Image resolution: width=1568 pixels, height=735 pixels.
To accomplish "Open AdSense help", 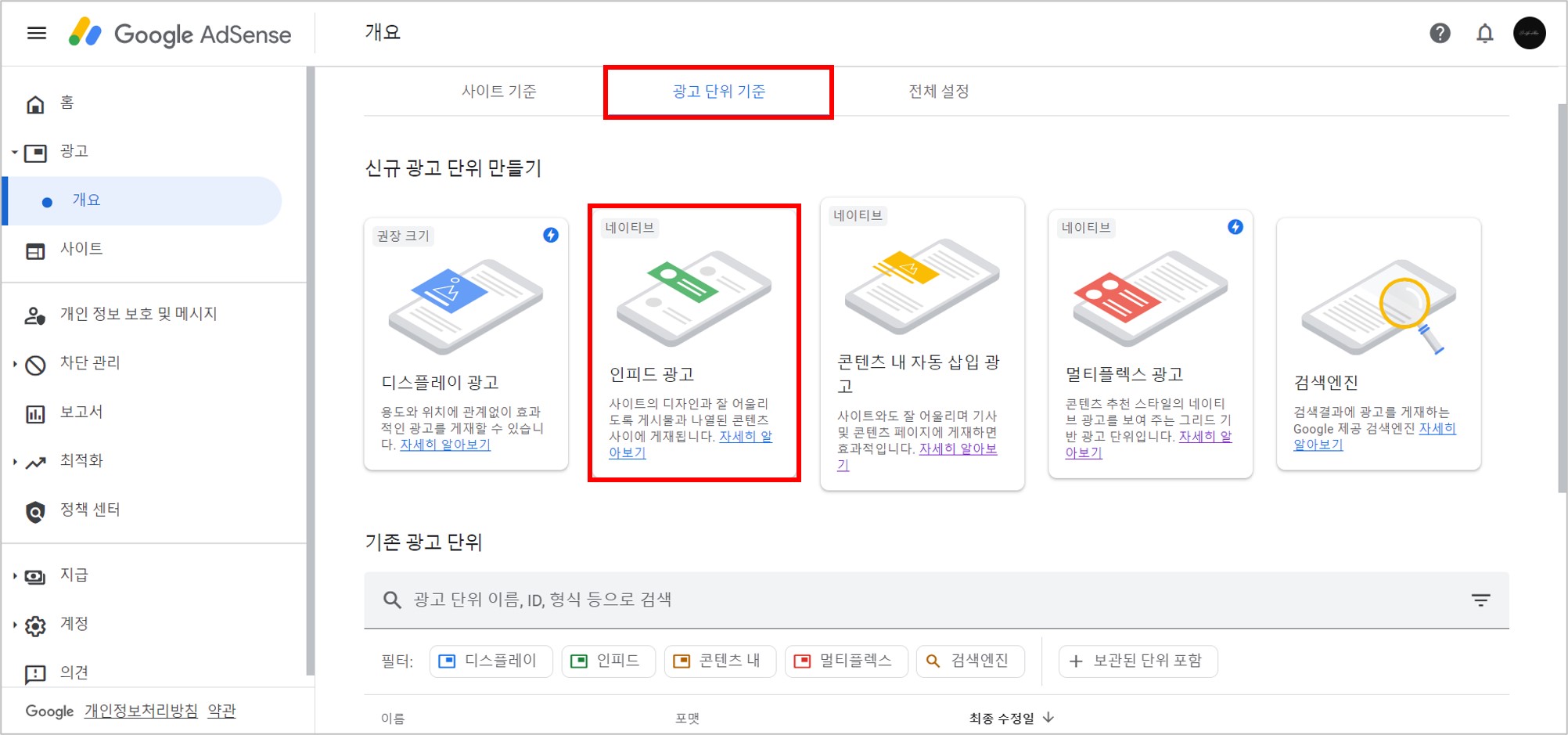I will pyautogui.click(x=1440, y=33).
